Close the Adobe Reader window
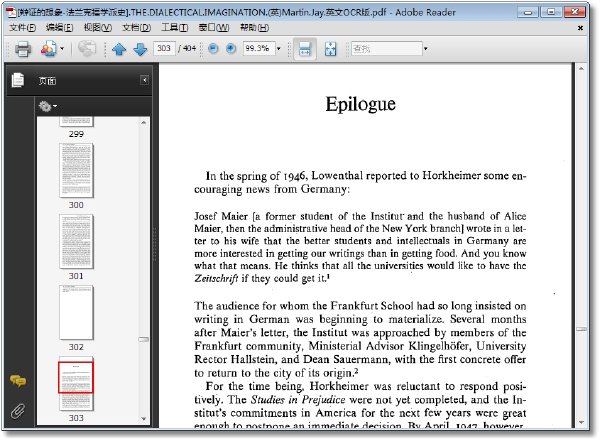 pos(575,12)
